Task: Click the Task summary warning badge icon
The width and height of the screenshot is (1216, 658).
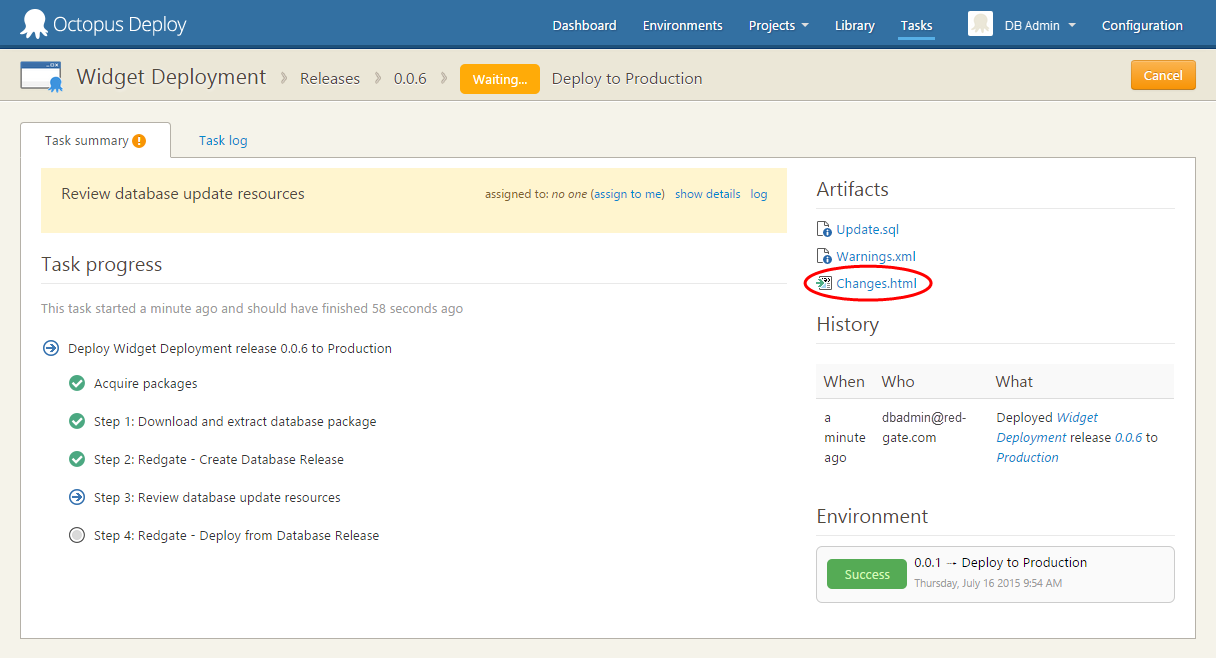Action: coord(139,141)
